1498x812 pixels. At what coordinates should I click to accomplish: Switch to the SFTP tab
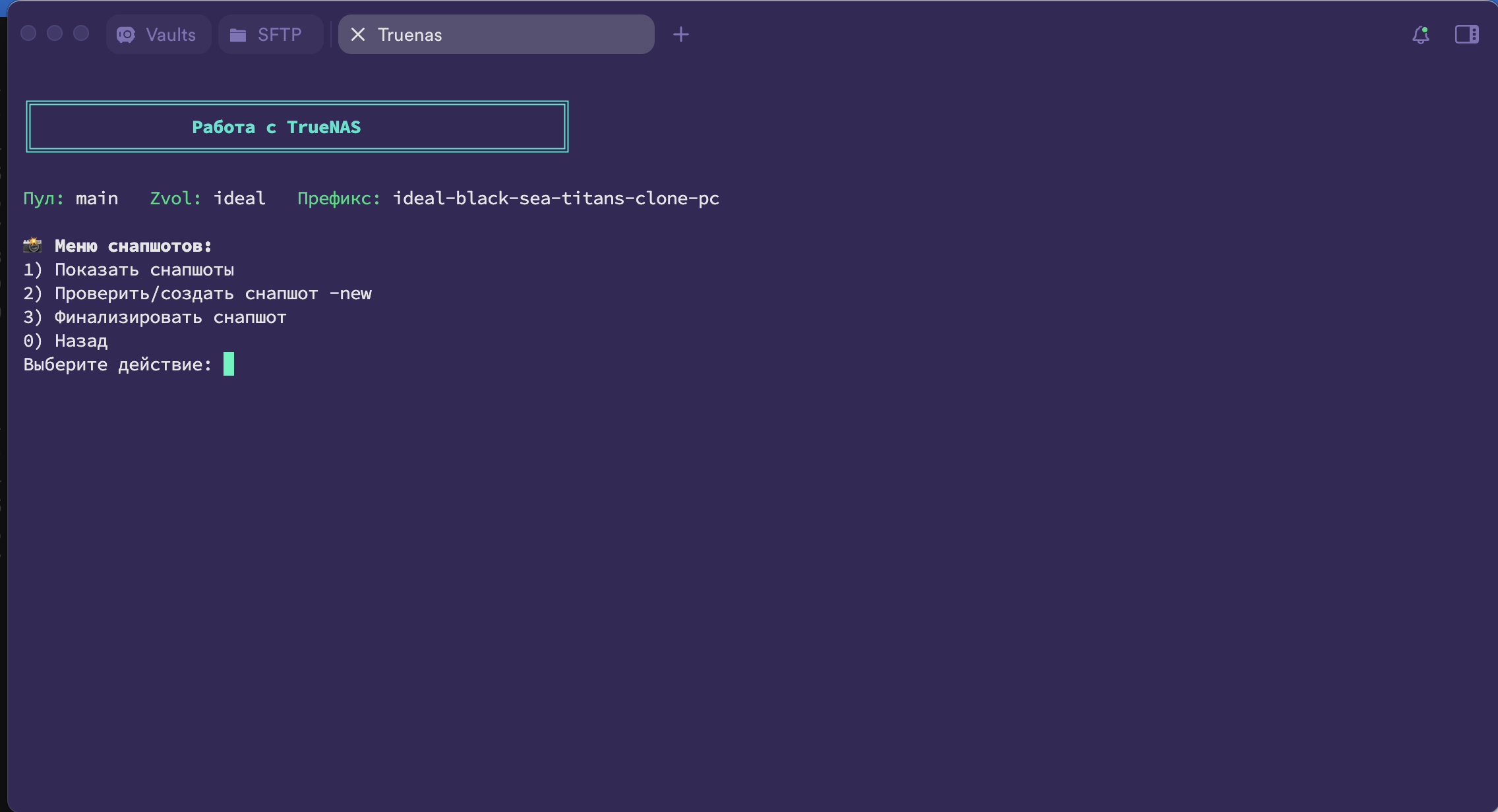tap(280, 35)
